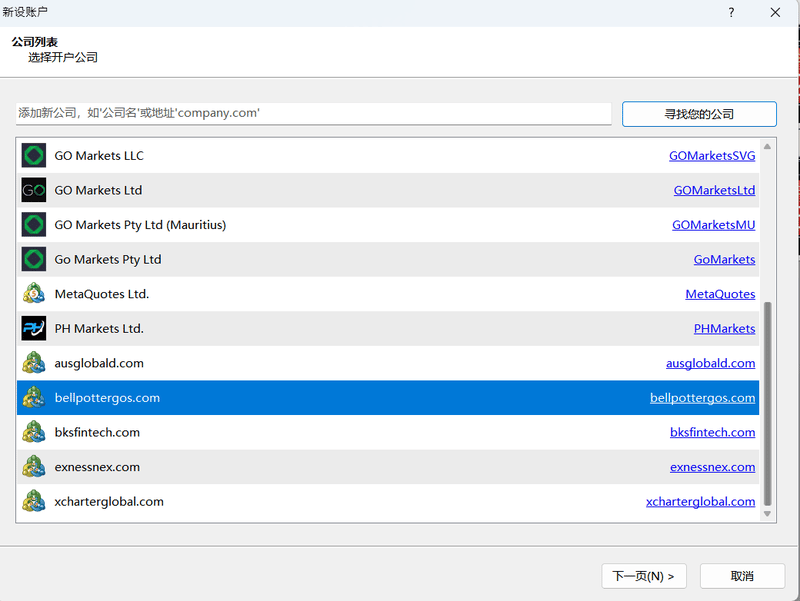Click the 取消 button
800x601 pixels.
pyautogui.click(x=742, y=576)
